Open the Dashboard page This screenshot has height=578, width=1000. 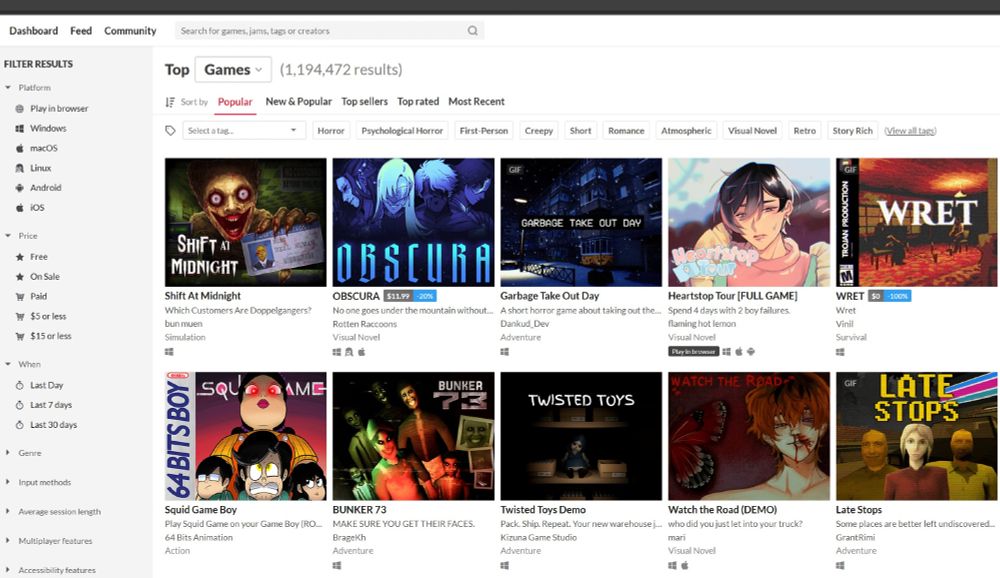pyautogui.click(x=33, y=31)
